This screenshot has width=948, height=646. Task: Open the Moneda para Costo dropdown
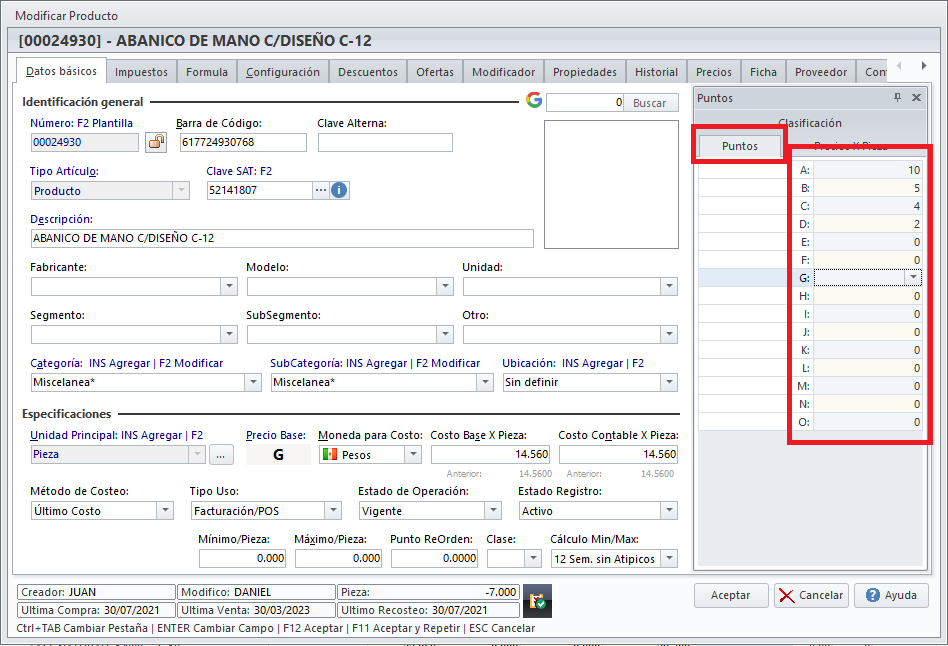point(412,455)
